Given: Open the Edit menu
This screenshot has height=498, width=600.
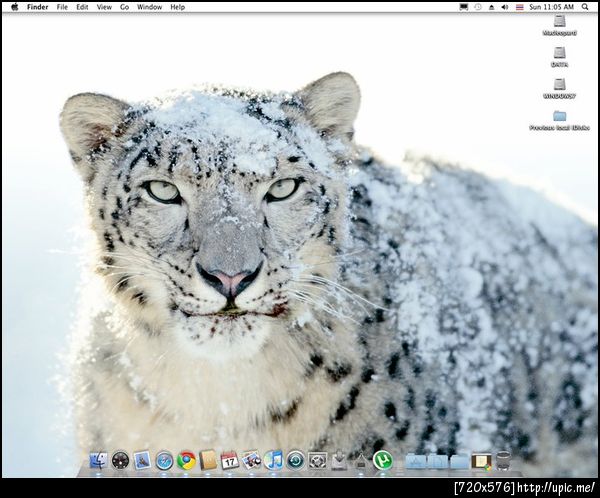Looking at the screenshot, I should click(x=82, y=7).
